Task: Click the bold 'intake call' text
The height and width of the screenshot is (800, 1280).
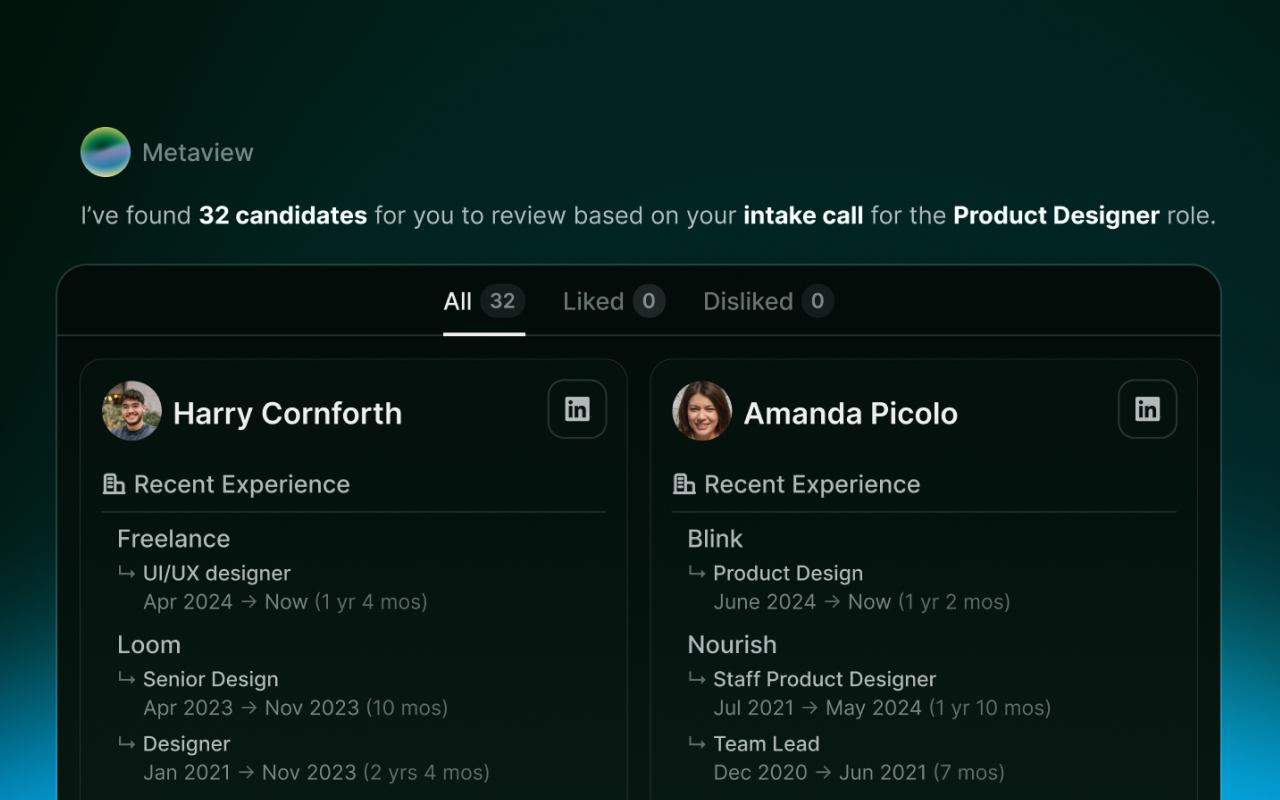Action: [x=803, y=216]
